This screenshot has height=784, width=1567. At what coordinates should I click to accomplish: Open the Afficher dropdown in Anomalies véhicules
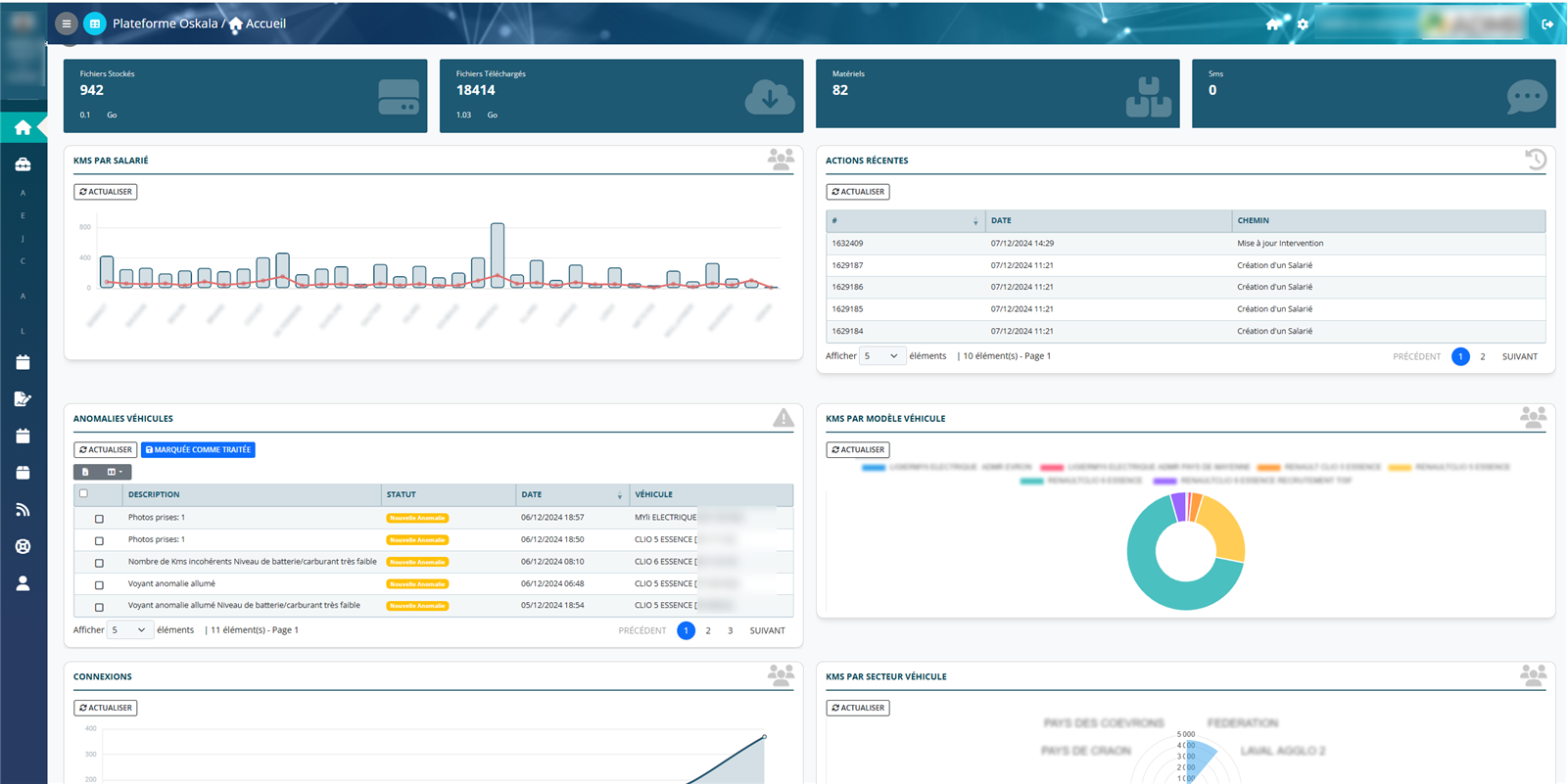[x=129, y=630]
